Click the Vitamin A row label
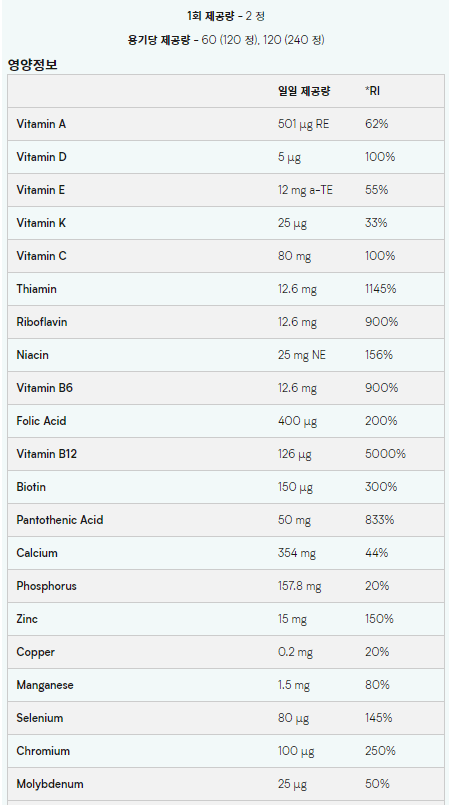 41,124
